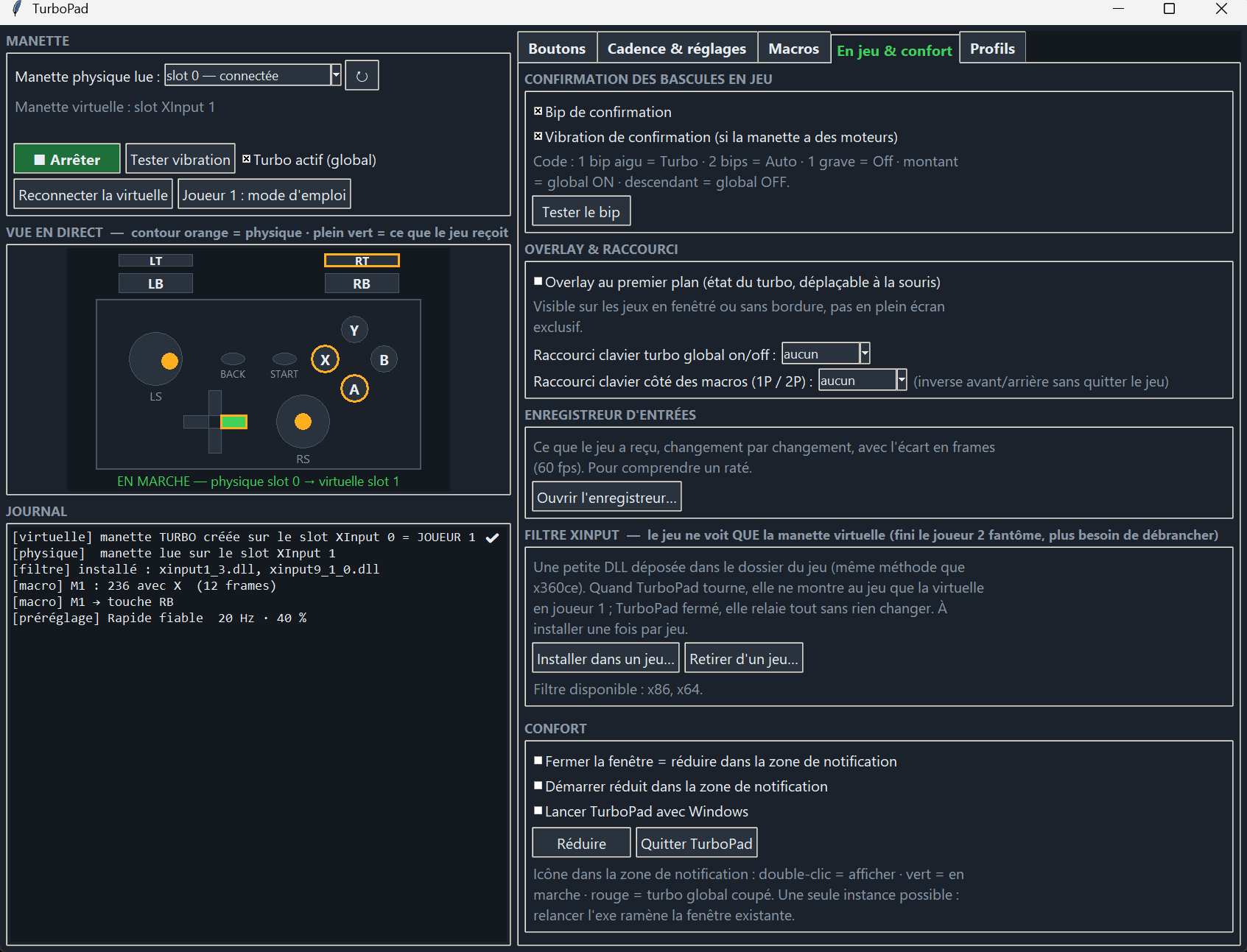This screenshot has height=952, width=1247.
Task: Maximize the TurboPad window
Action: click(1169, 9)
